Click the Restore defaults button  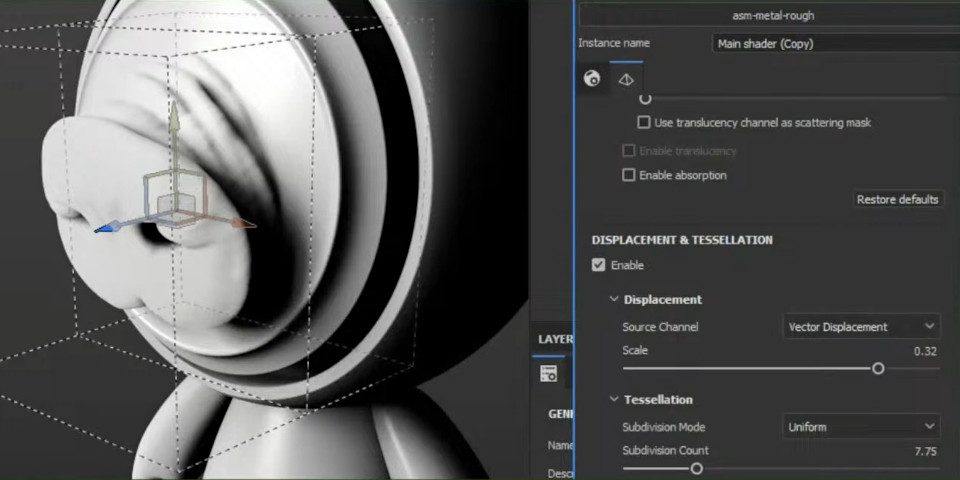pyautogui.click(x=897, y=199)
